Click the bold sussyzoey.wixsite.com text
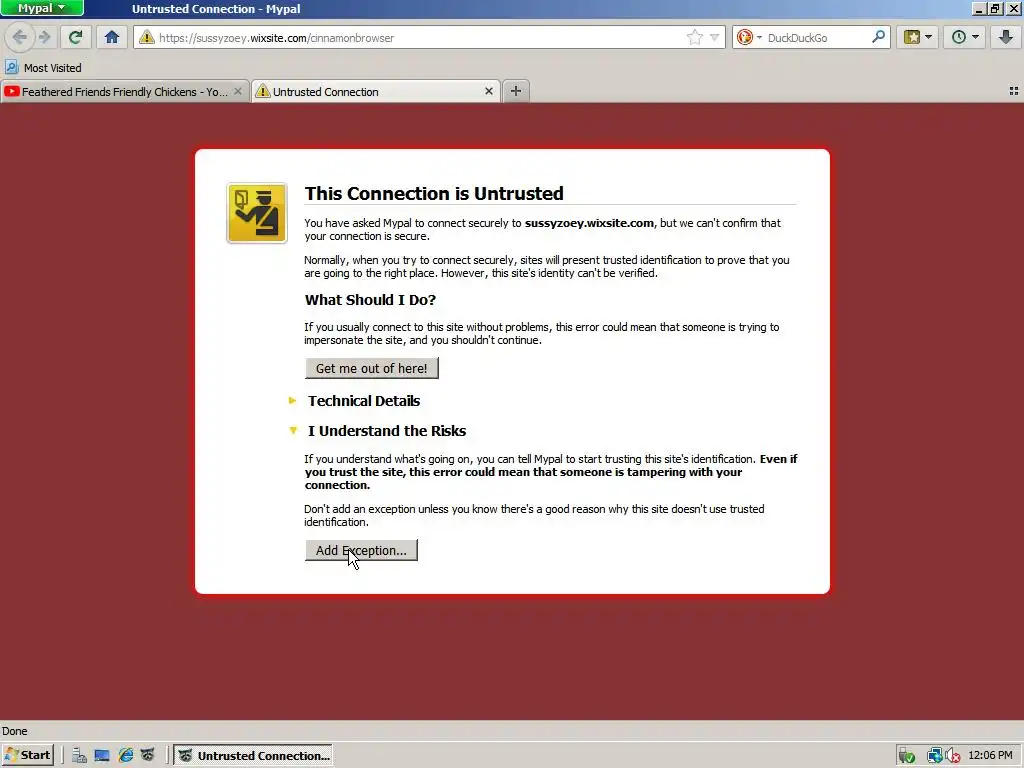This screenshot has width=1024, height=768. pyautogui.click(x=589, y=223)
